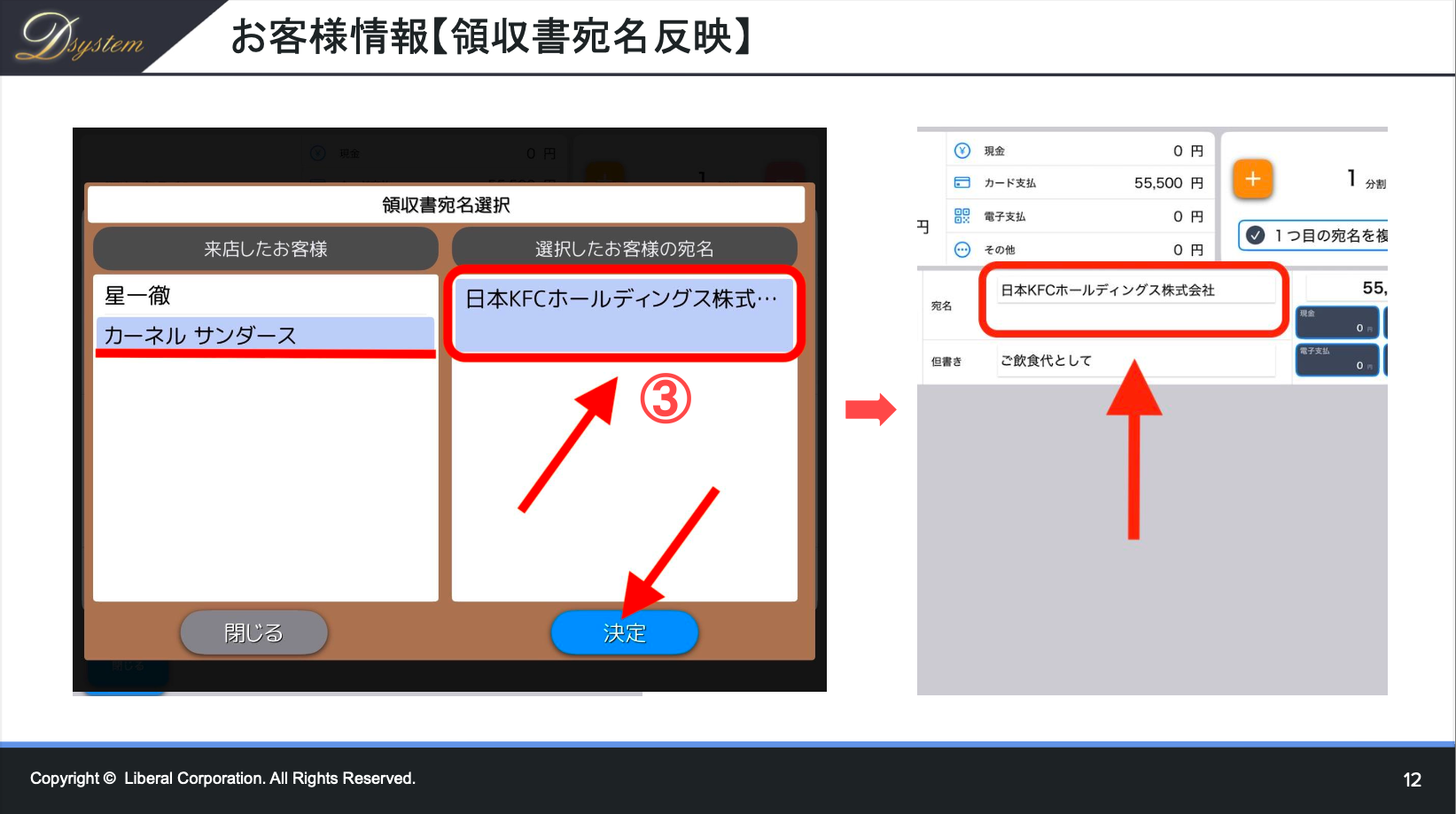Click the dark 電子支払 tile beside 但書き
Image resolution: width=1456 pixels, height=814 pixels.
1337,360
